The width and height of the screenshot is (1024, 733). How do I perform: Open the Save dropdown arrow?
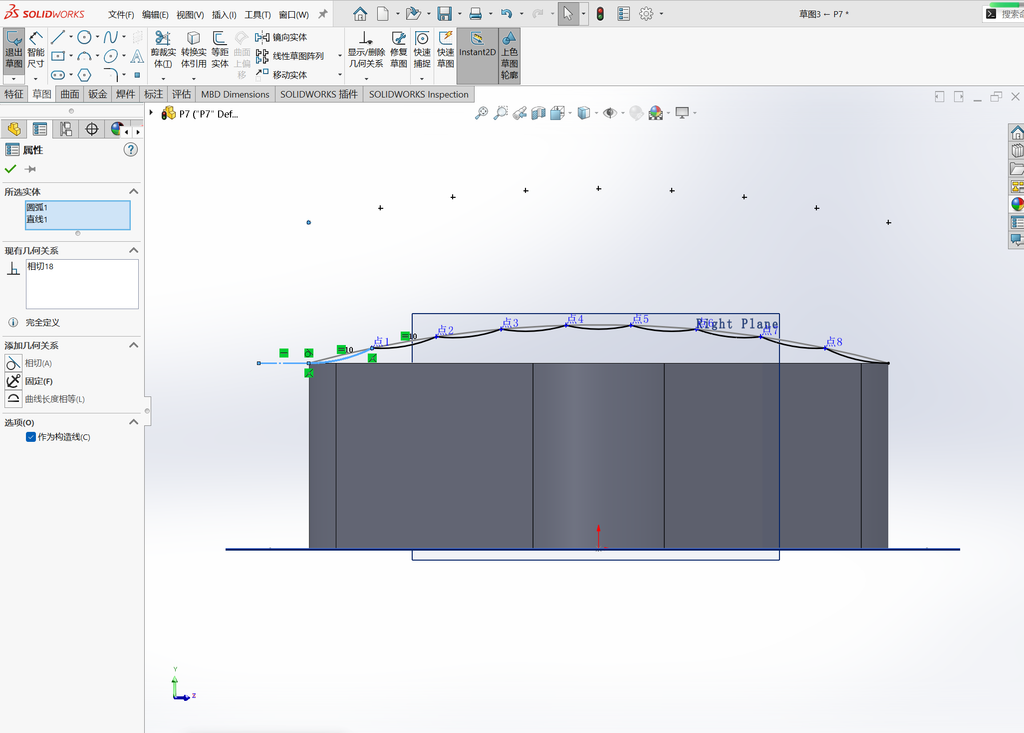(459, 14)
